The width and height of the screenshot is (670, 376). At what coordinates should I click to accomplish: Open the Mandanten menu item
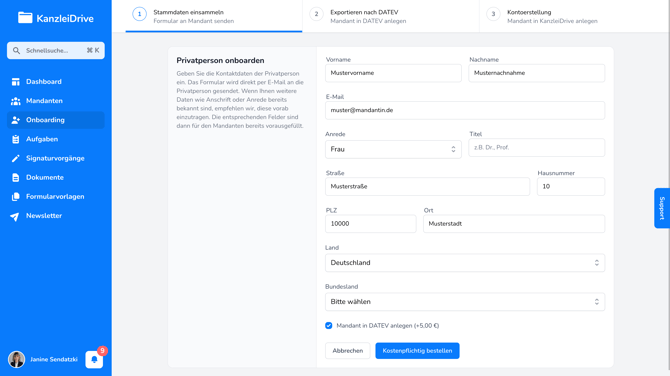click(56, 101)
